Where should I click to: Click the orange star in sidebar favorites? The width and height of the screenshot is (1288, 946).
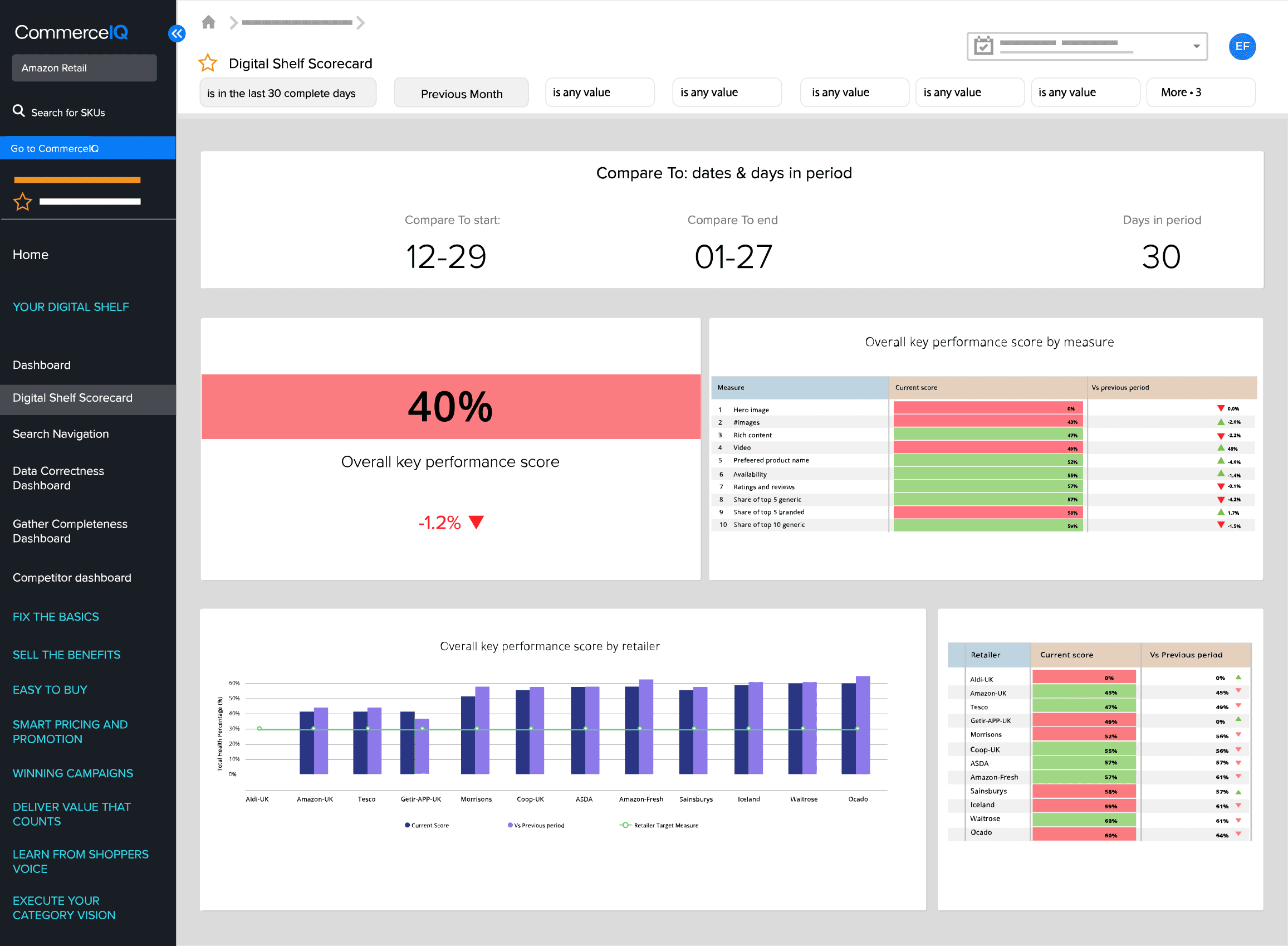coord(23,202)
